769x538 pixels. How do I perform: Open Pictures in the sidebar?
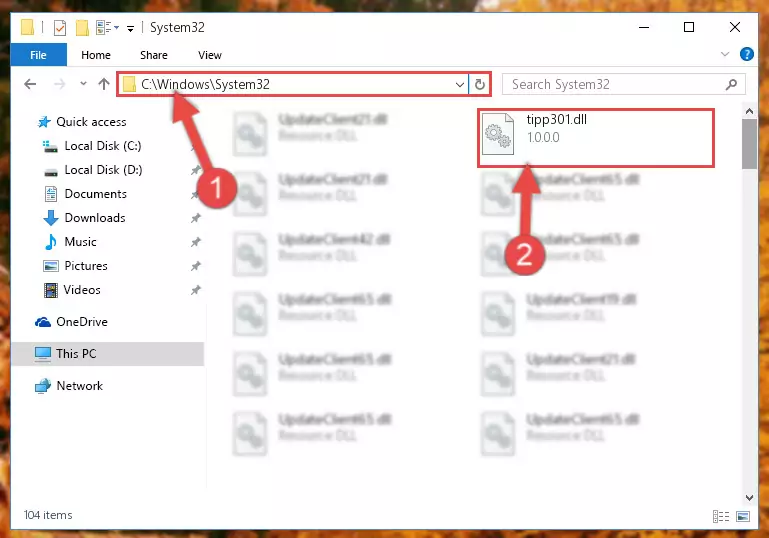click(86, 266)
